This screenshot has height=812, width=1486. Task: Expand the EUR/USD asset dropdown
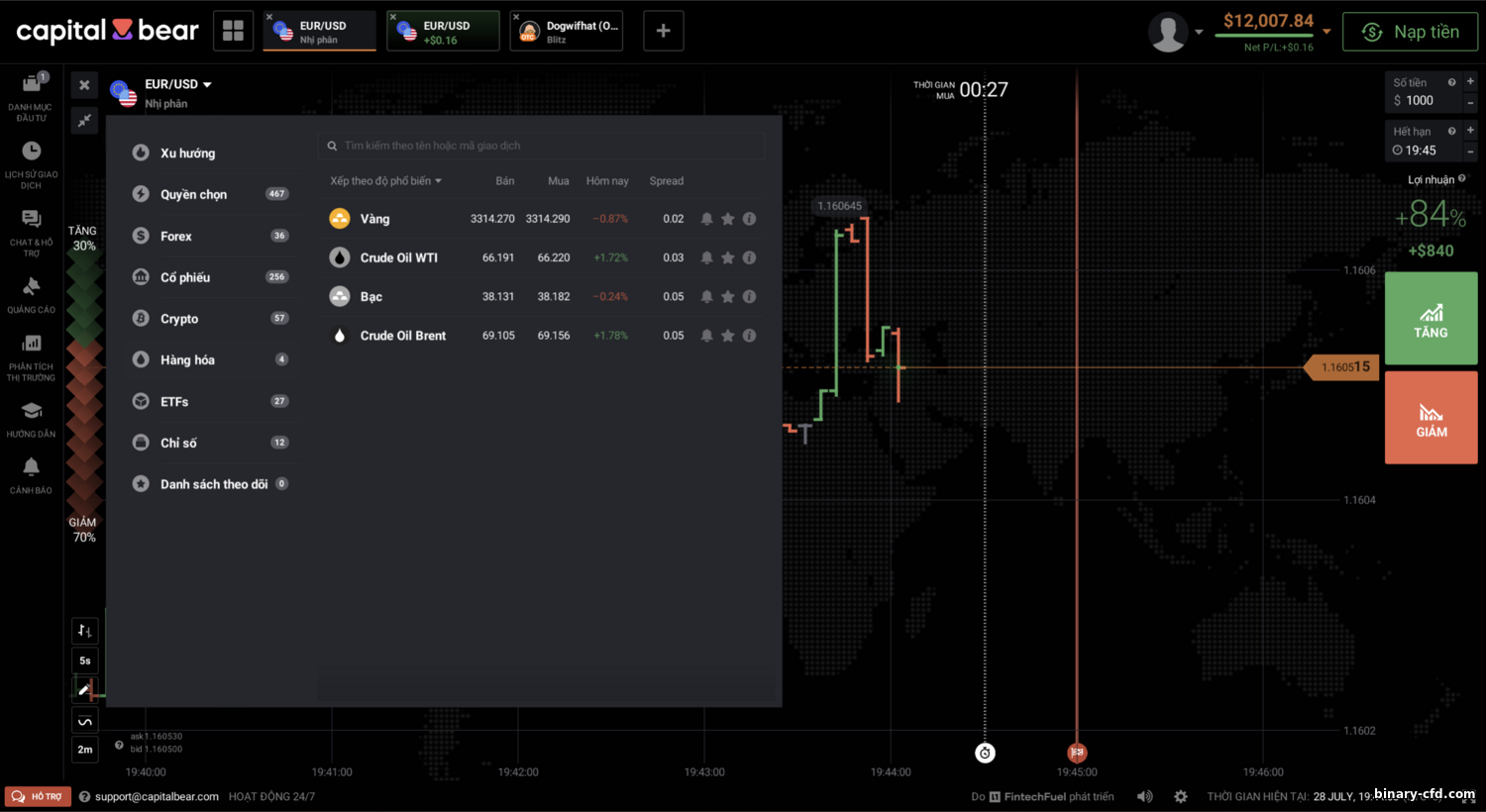pos(207,85)
